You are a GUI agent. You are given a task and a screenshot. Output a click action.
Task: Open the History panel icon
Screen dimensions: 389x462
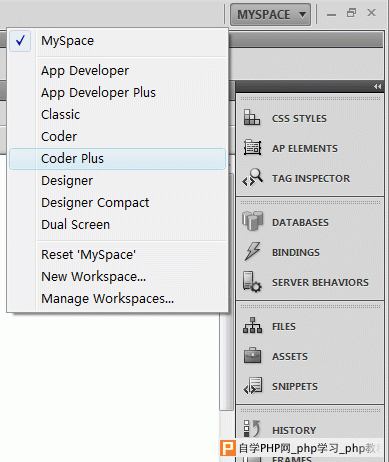(x=252, y=429)
